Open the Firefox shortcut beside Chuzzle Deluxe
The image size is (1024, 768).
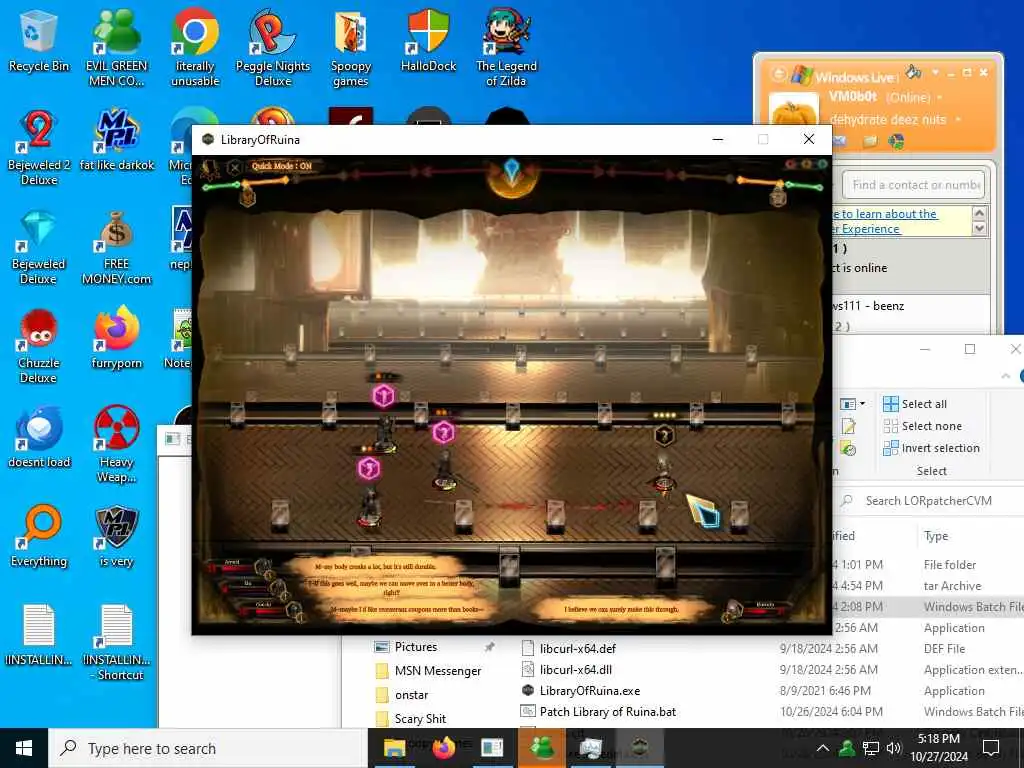point(117,338)
